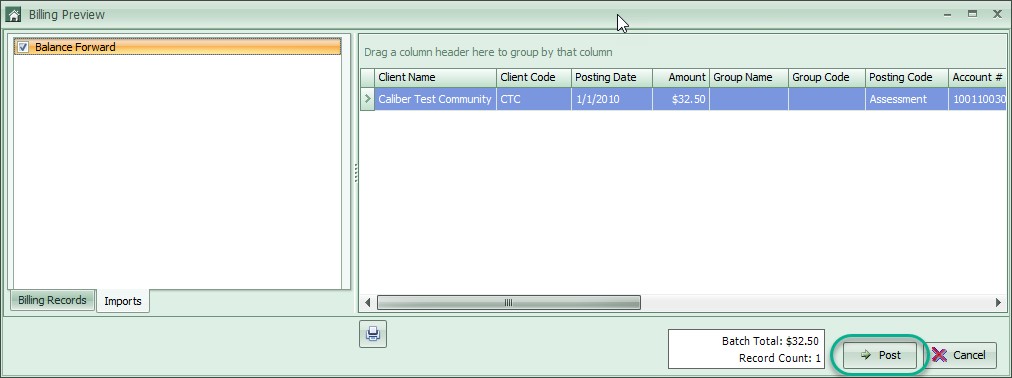Viewport: 1012px width, 378px height.
Task: Select the 1/1/2010 posting date cell
Action: pyautogui.click(x=612, y=99)
